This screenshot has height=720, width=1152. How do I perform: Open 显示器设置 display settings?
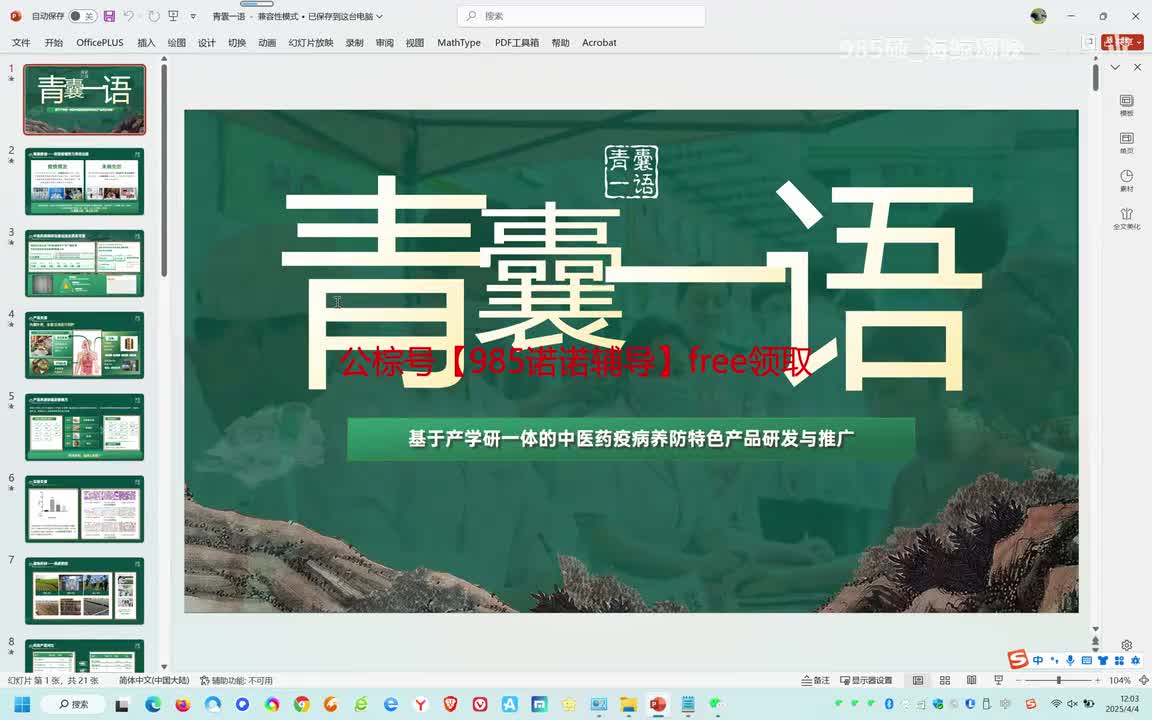coord(866,680)
